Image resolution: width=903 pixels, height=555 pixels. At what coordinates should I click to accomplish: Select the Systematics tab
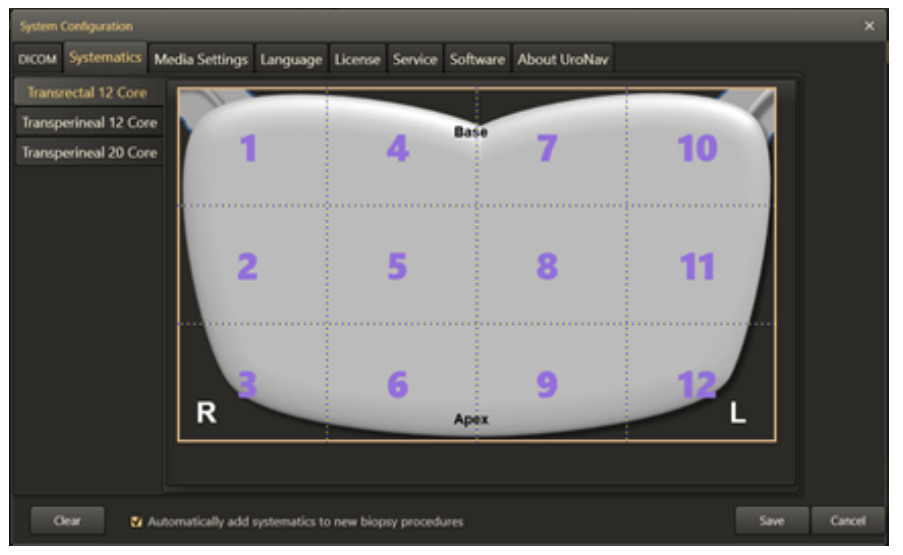(105, 58)
